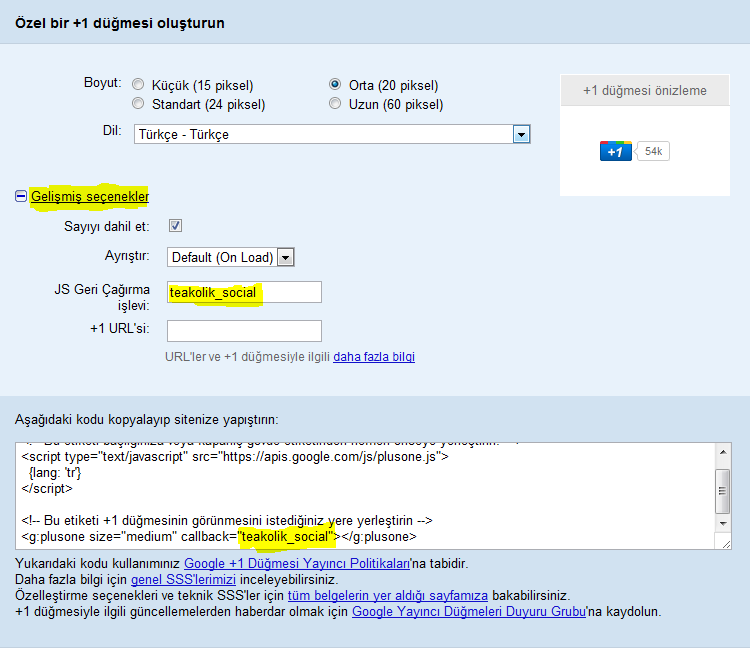Click Özel bir +1 düğmesi oluşturun heading
This screenshot has width=750, height=648.
coord(120,23)
